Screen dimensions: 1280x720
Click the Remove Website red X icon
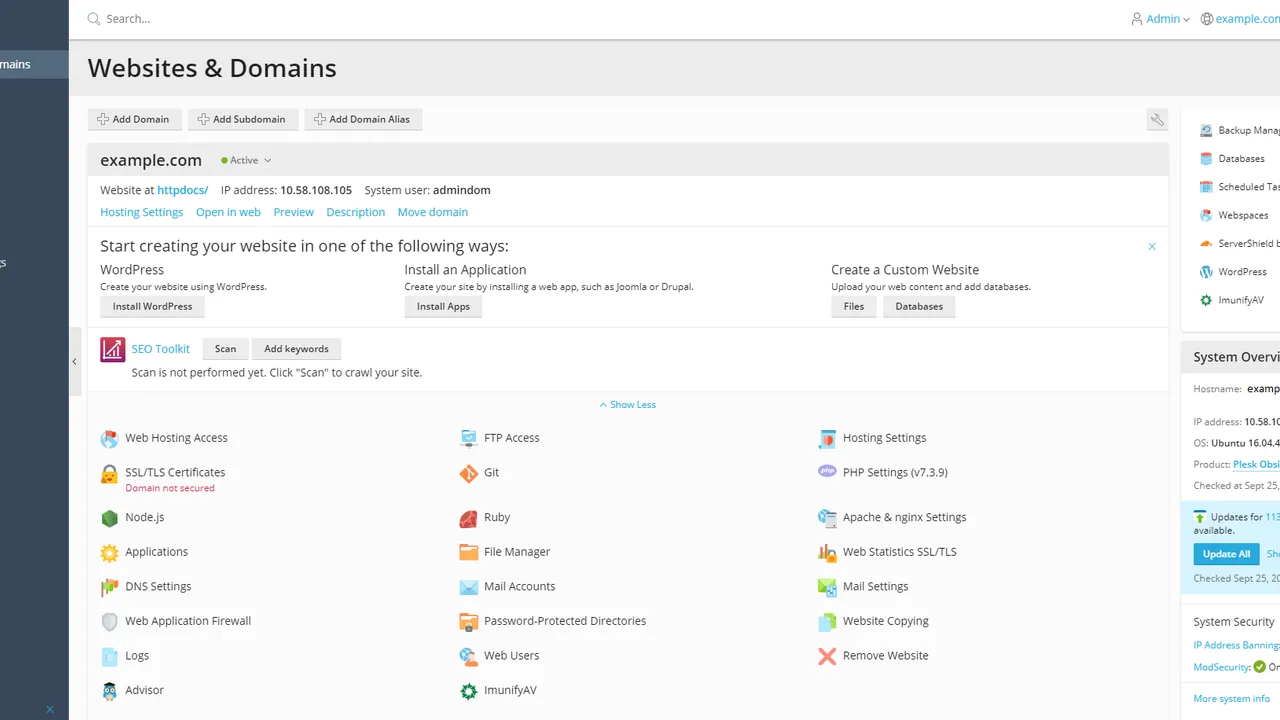(x=827, y=656)
